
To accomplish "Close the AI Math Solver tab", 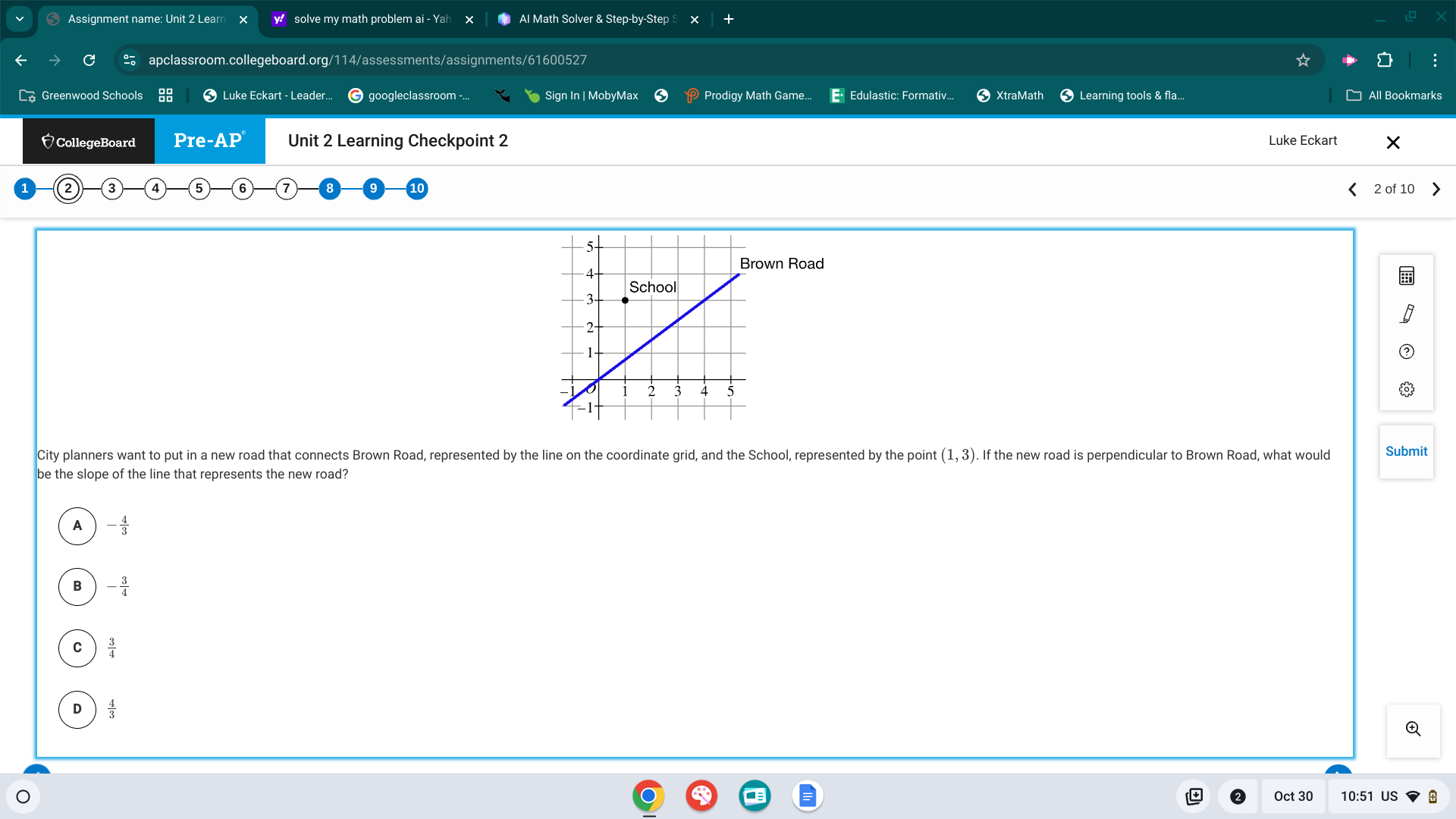I will 695,20.
